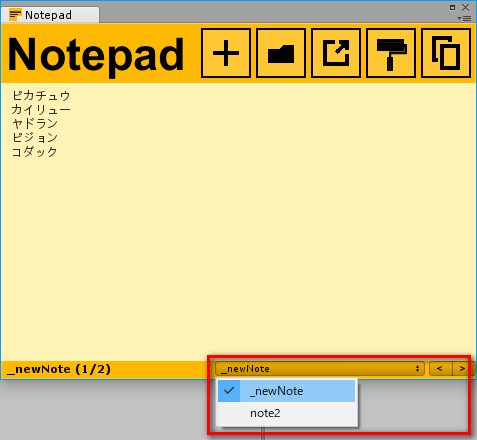The image size is (477, 440).
Task: Click the copy note icon
Action: 446,53
